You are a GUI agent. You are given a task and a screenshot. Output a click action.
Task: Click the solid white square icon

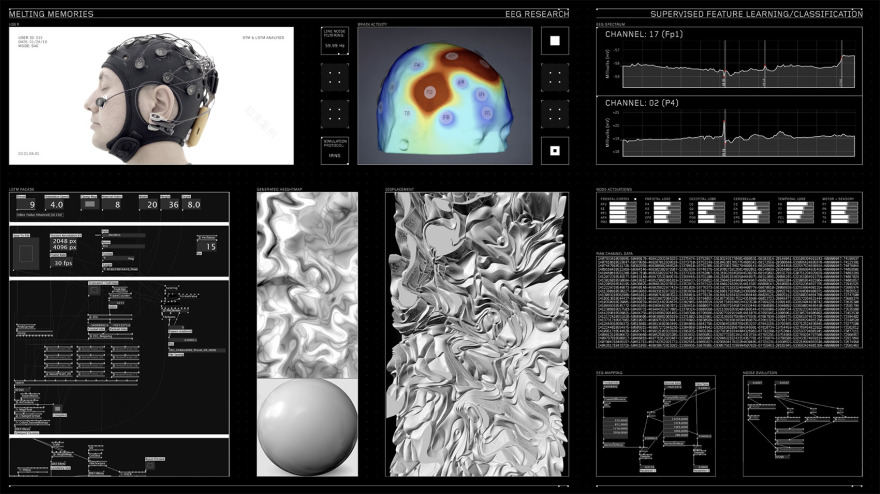pyautogui.click(x=555, y=41)
